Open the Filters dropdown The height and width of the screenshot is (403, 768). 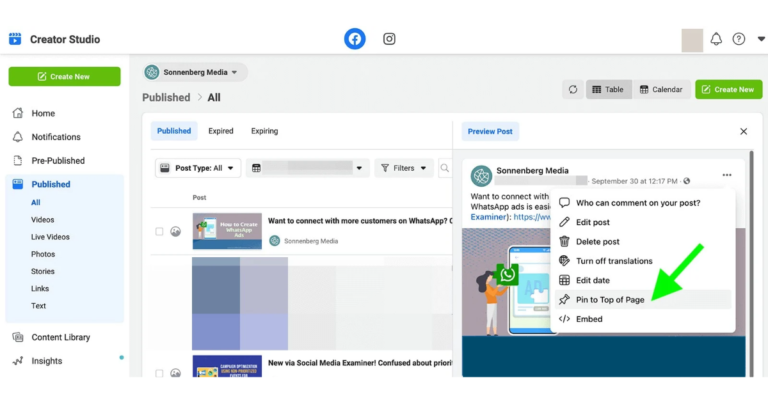coord(404,168)
